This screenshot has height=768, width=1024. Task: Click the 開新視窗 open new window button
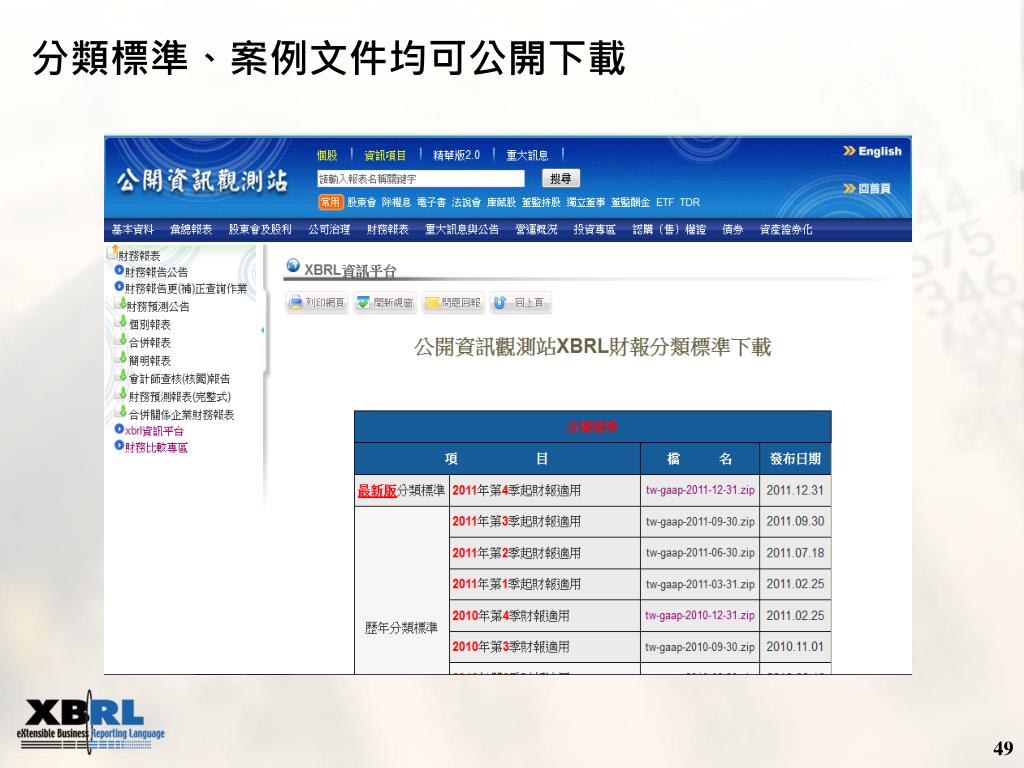click(385, 303)
